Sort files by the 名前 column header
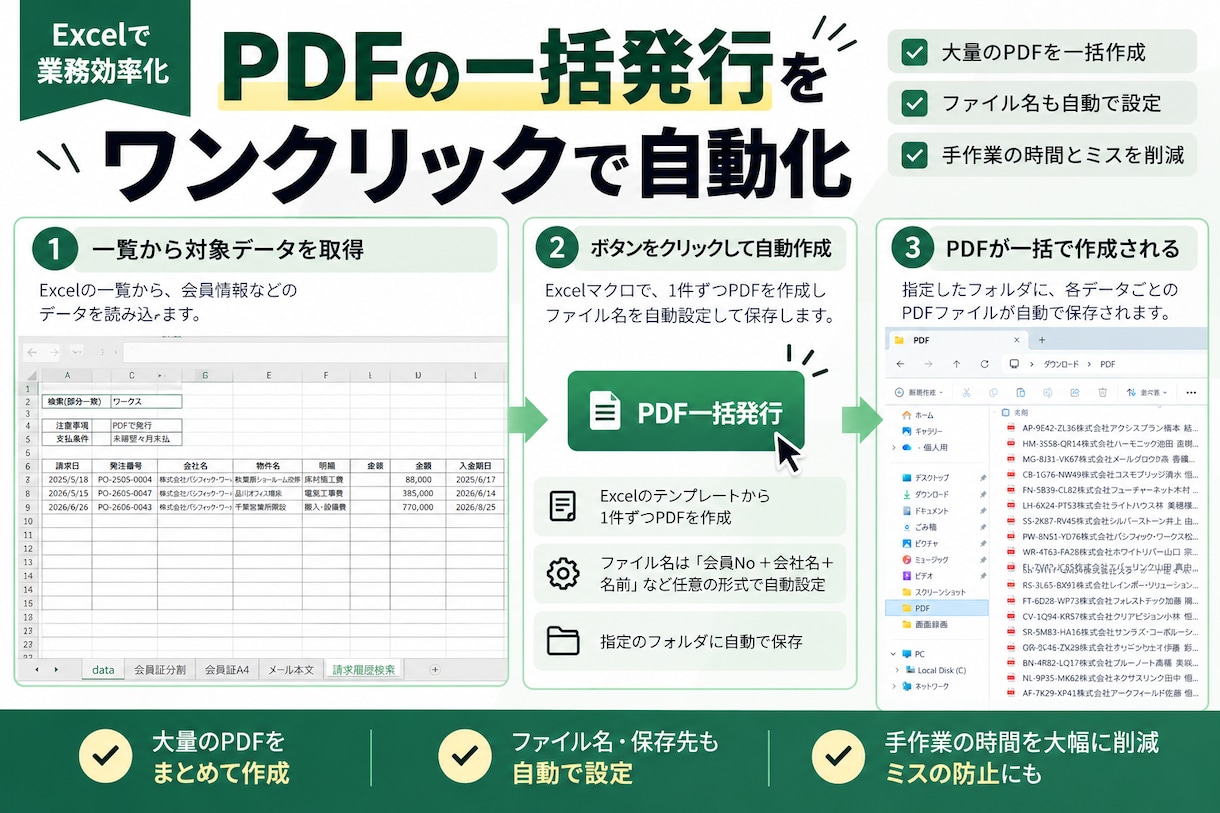Image resolution: width=1220 pixels, height=813 pixels. (1021, 411)
